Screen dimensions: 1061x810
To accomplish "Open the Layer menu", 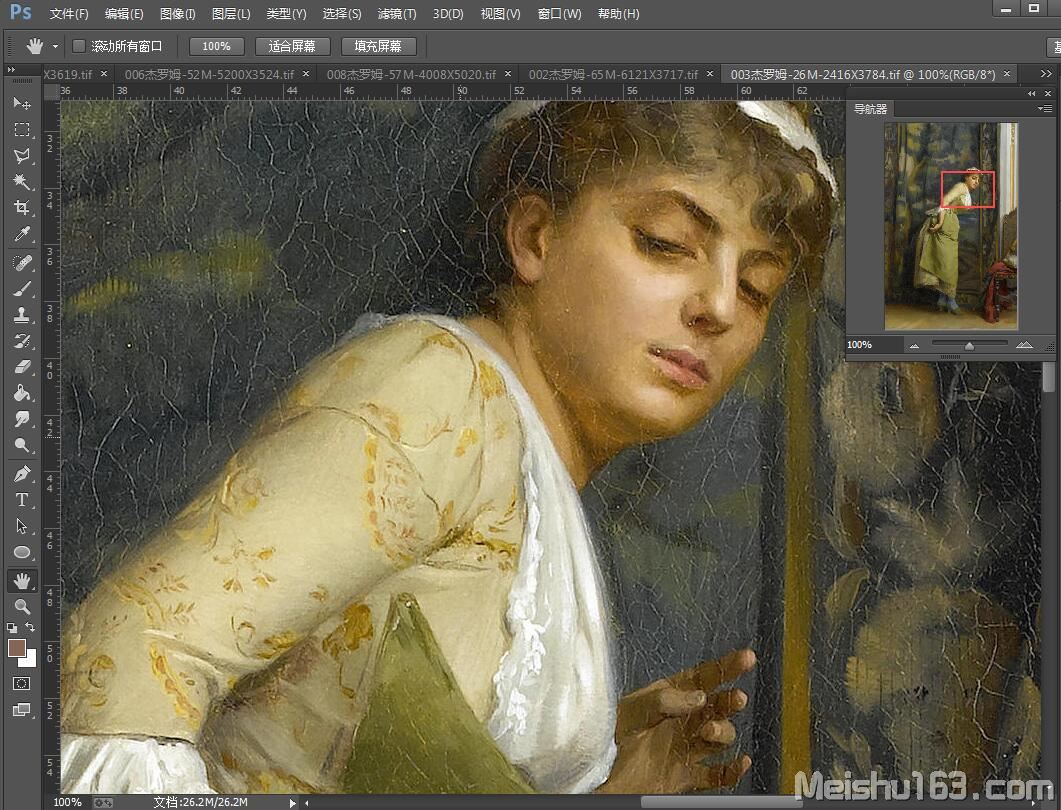I will (231, 14).
